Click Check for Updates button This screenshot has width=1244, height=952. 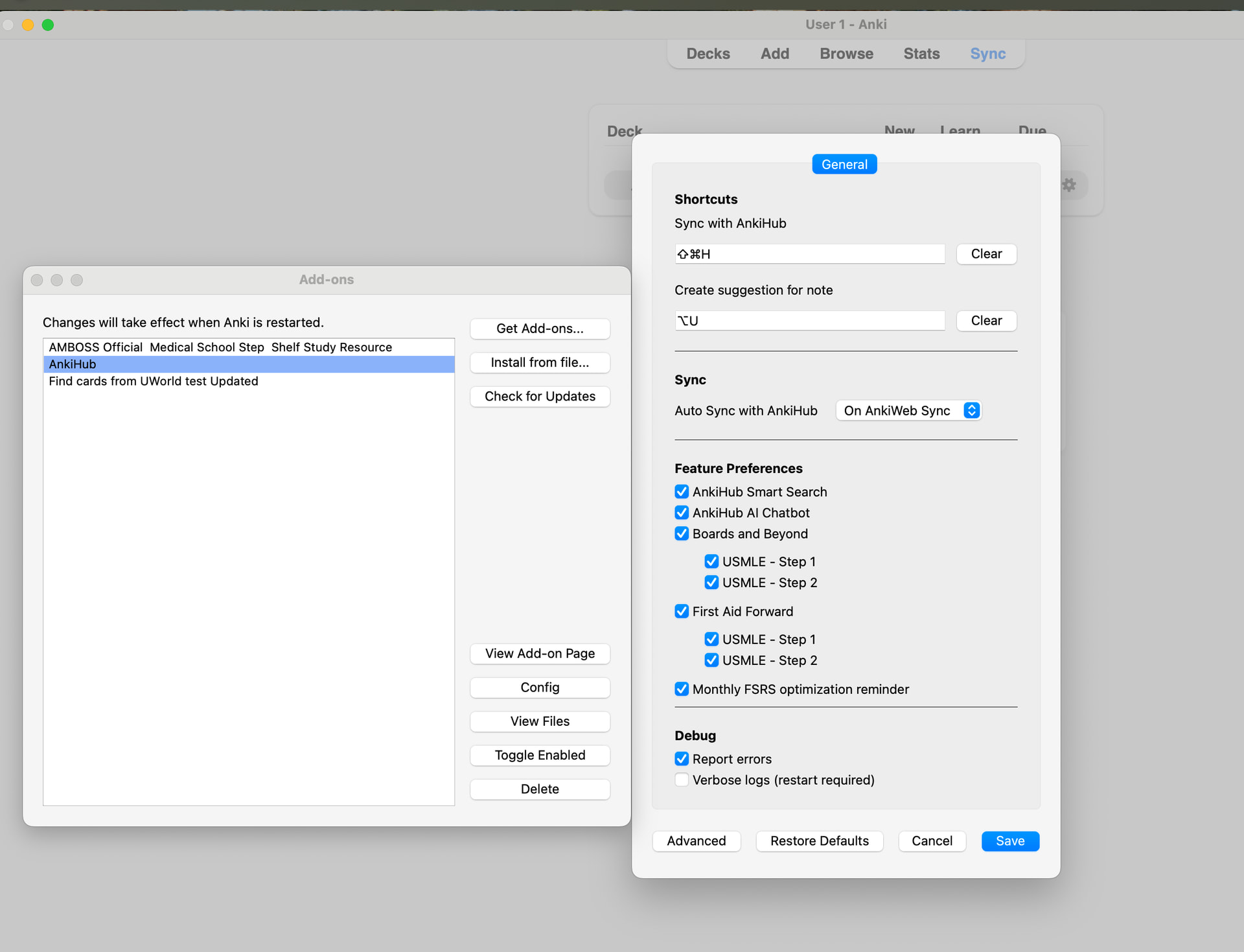pos(540,397)
